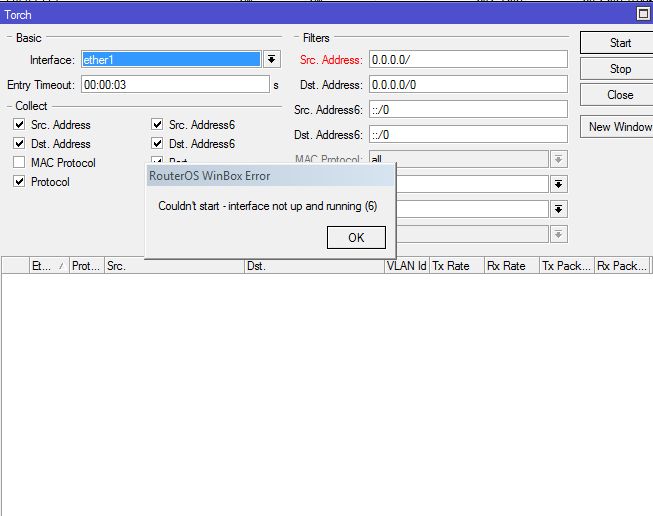Open a New Window of Torch
Viewport: 653px width, 516px height.
(618, 127)
